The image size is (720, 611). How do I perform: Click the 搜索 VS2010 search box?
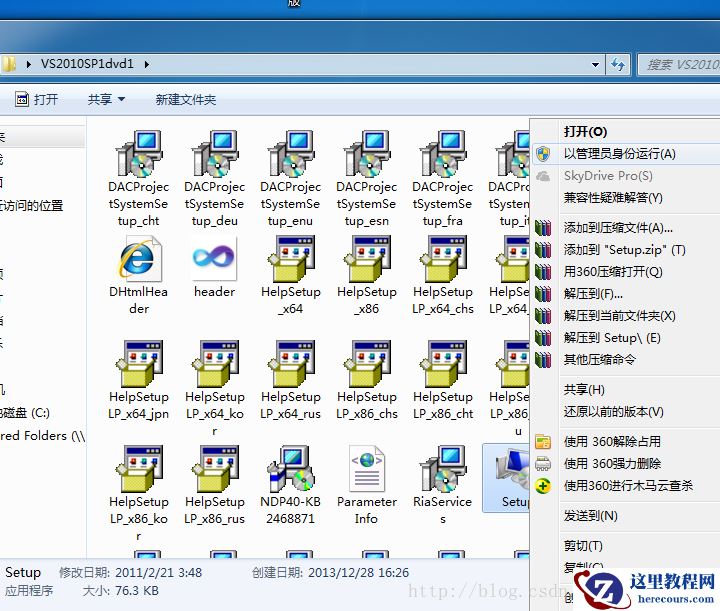[x=680, y=65]
